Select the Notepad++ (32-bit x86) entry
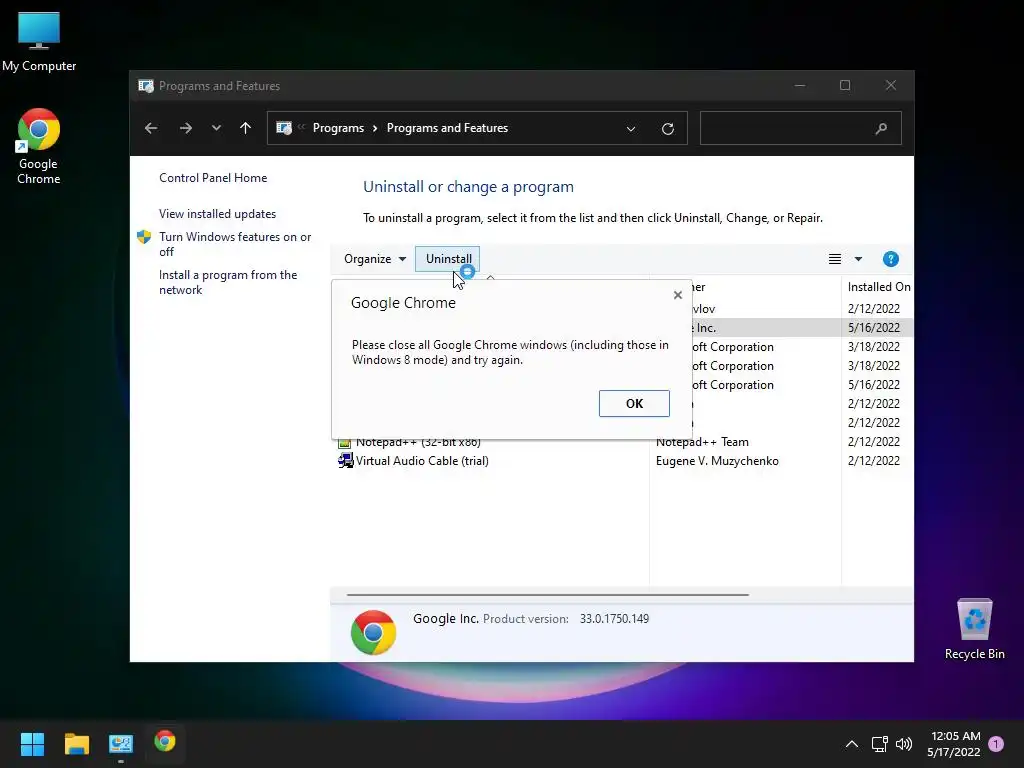Screen dimensions: 1024x768 pyautogui.click(x=418, y=443)
